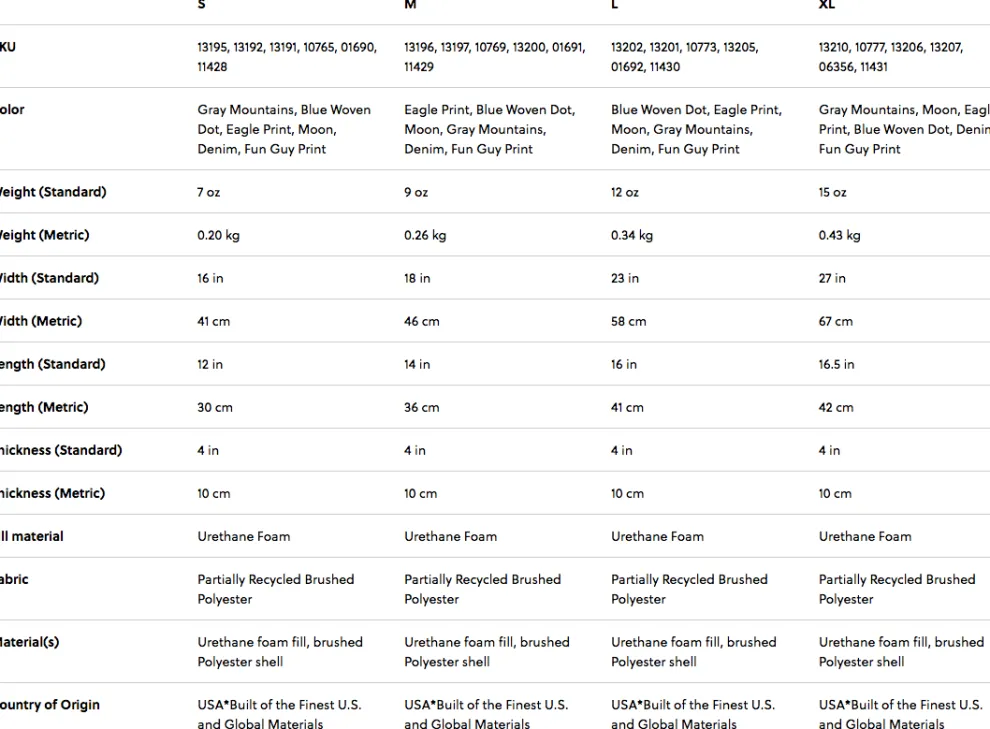Click the SKU list starting with 13195
This screenshot has height=729, width=990.
click(287, 57)
